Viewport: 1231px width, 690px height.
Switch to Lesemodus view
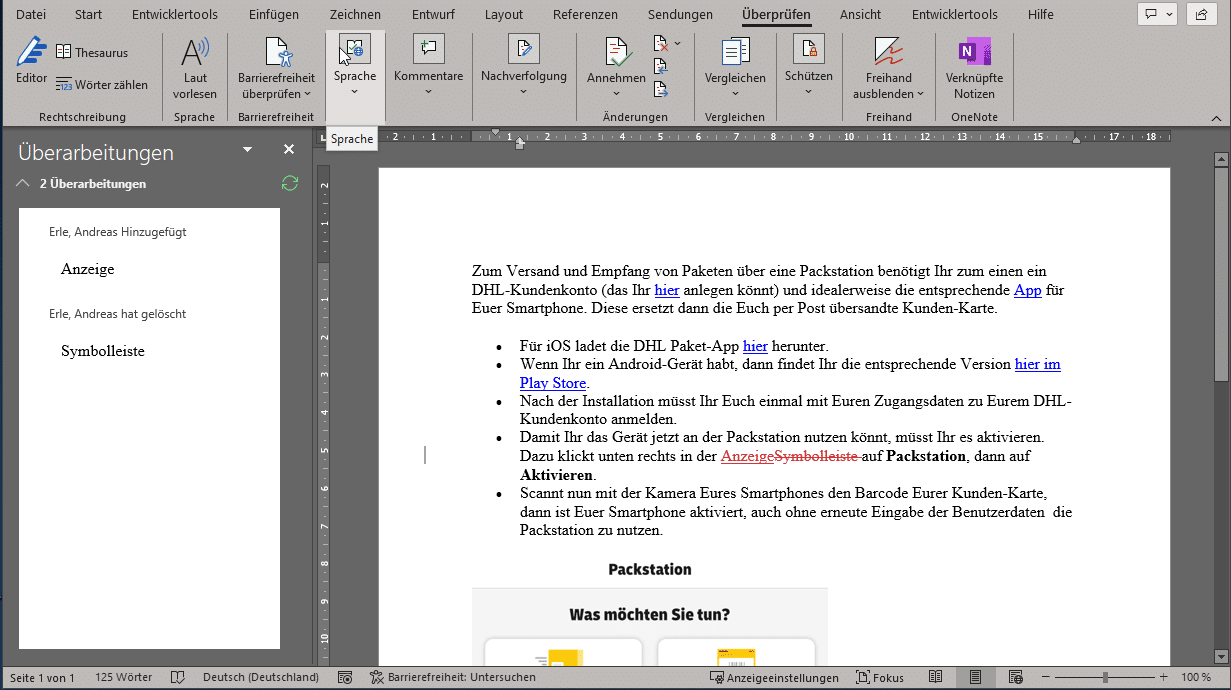(x=935, y=677)
